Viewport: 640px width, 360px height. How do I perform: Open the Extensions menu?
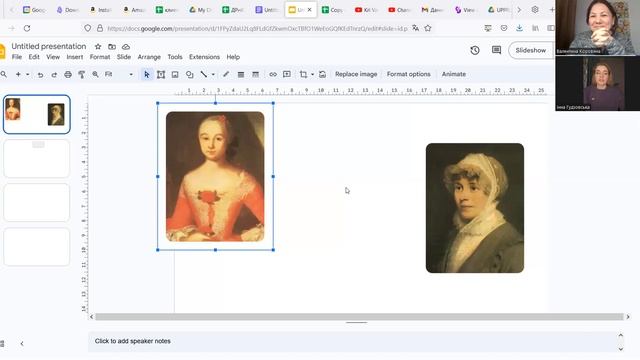click(x=204, y=57)
